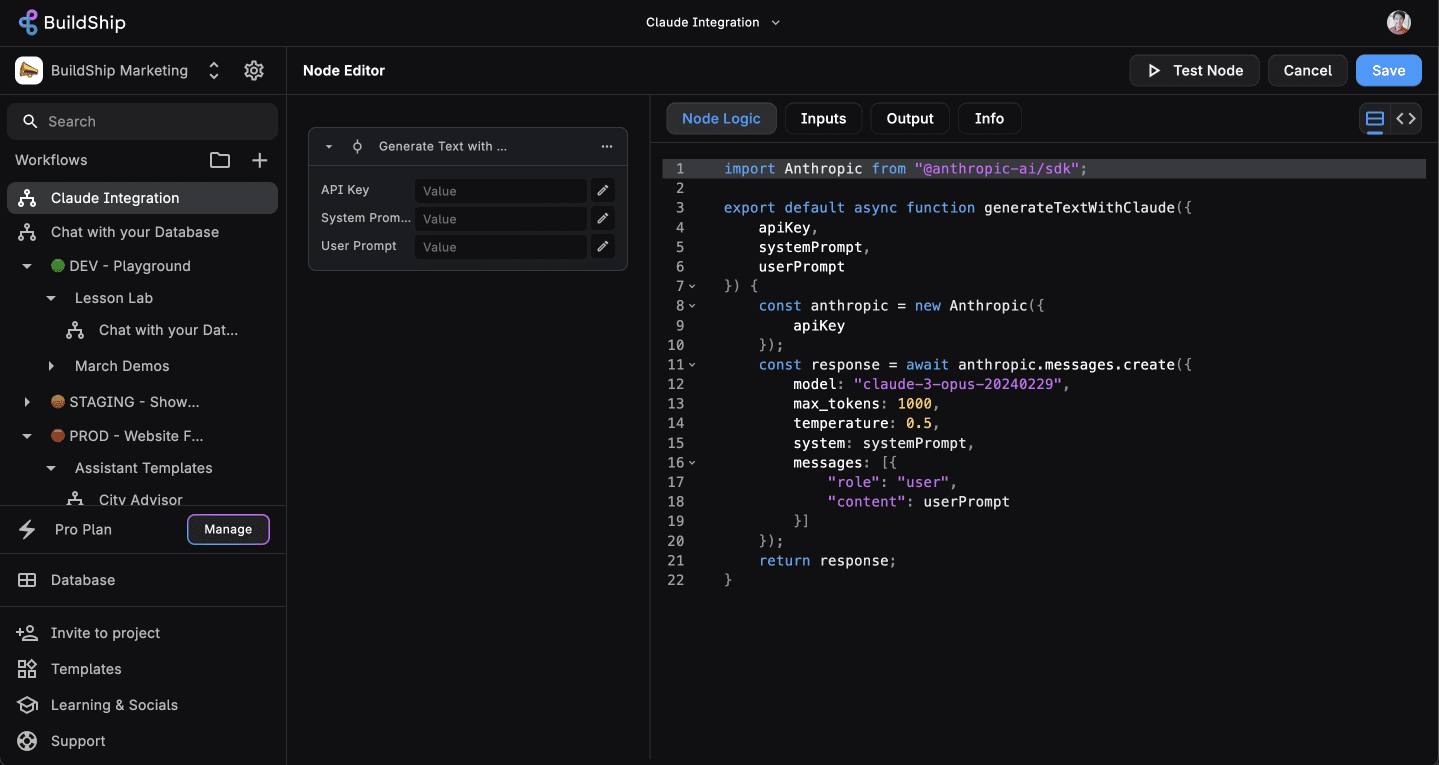Open the User Prompt pencil editor

602,246
